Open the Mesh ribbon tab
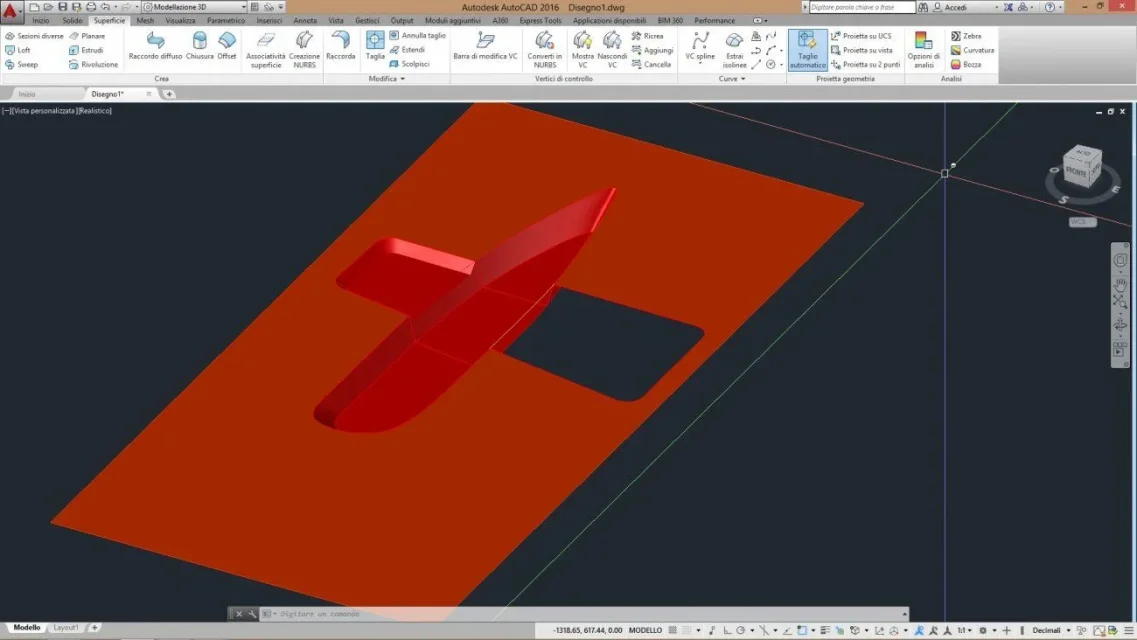 point(145,20)
